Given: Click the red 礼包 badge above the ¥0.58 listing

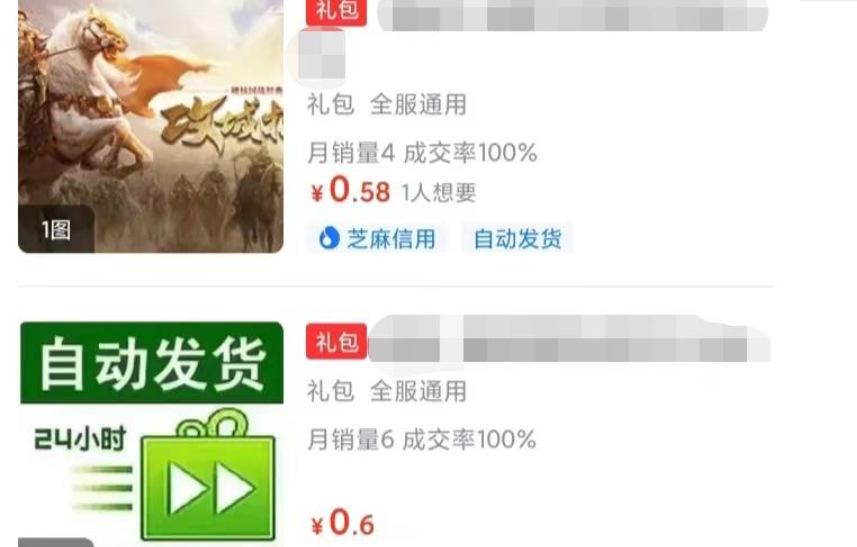Looking at the screenshot, I should point(336,11).
